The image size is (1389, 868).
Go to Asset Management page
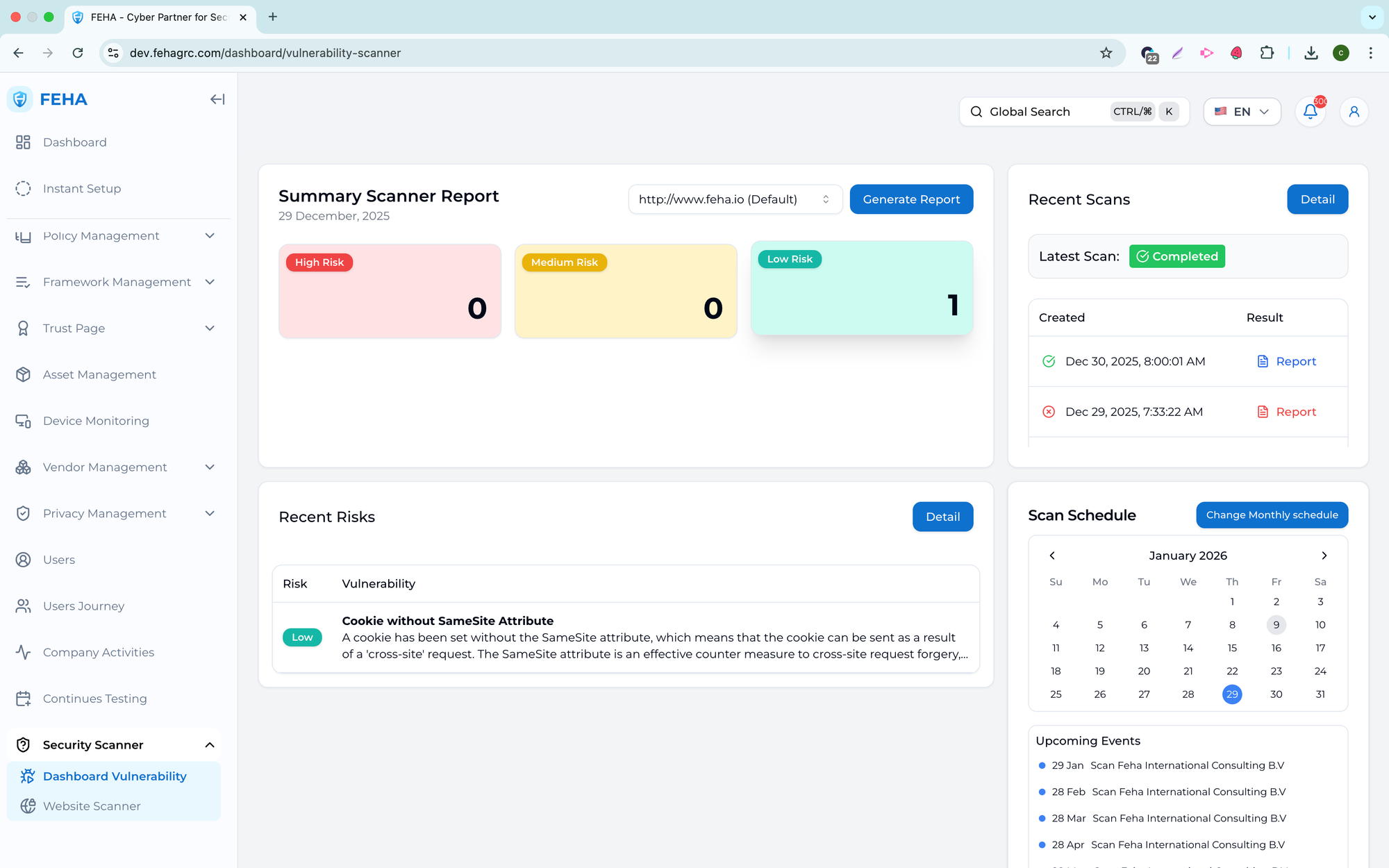coord(99,375)
